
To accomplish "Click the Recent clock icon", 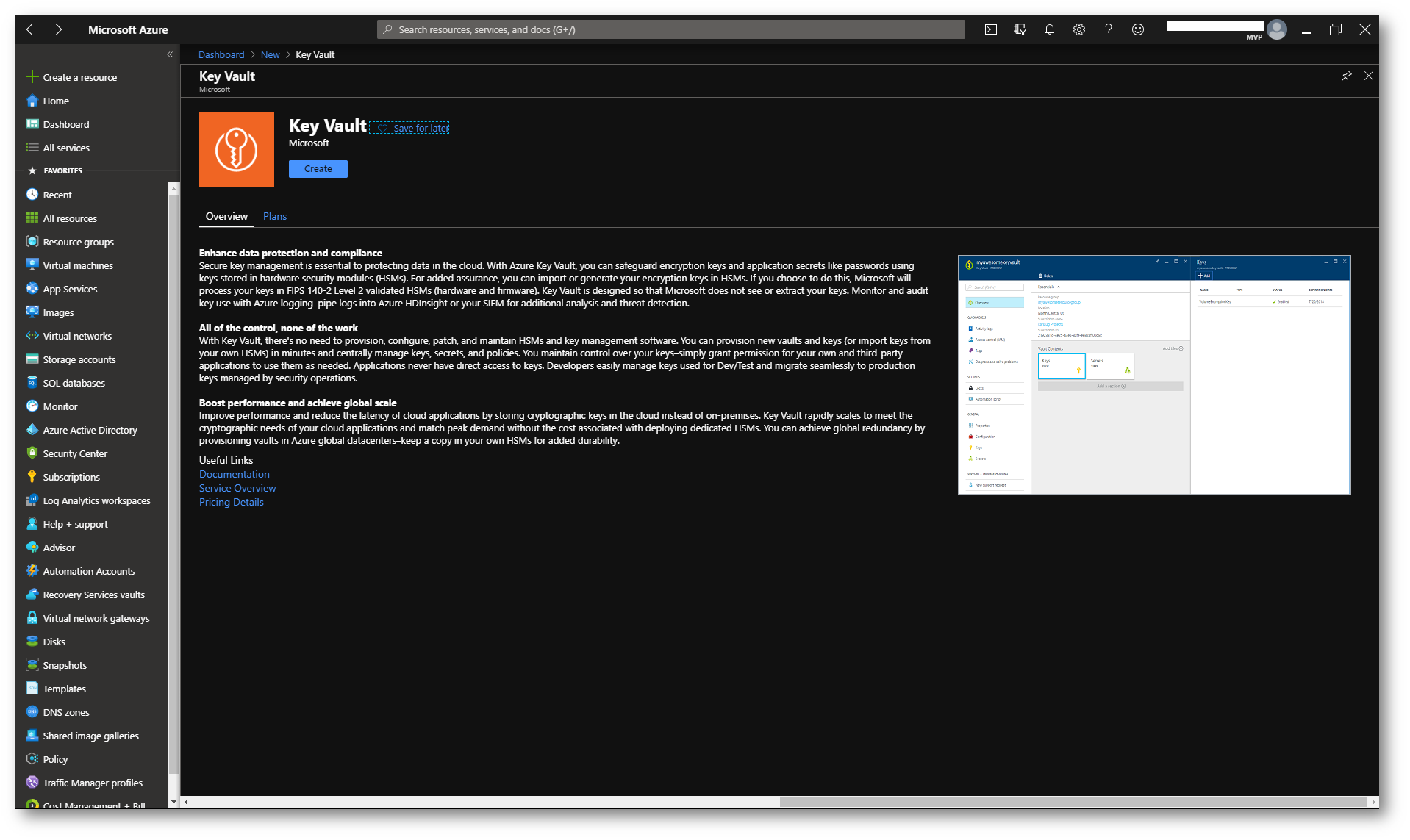I will point(32,195).
